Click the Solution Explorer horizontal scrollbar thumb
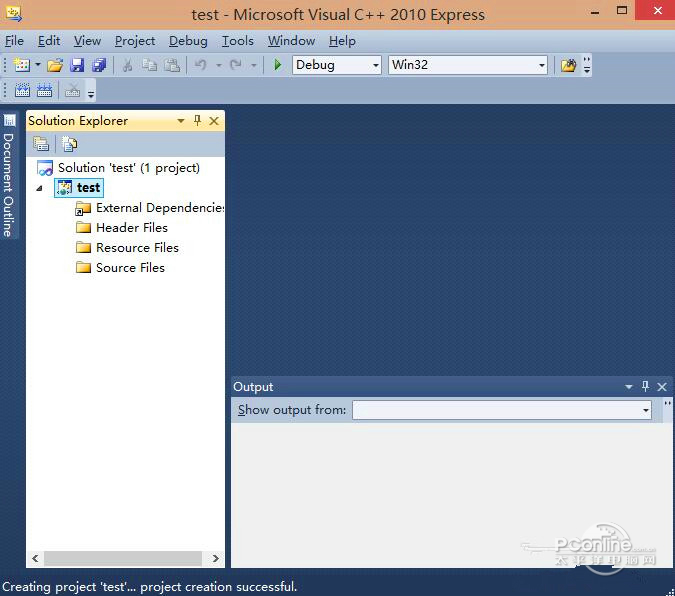This screenshot has height=596, width=675. point(123,559)
